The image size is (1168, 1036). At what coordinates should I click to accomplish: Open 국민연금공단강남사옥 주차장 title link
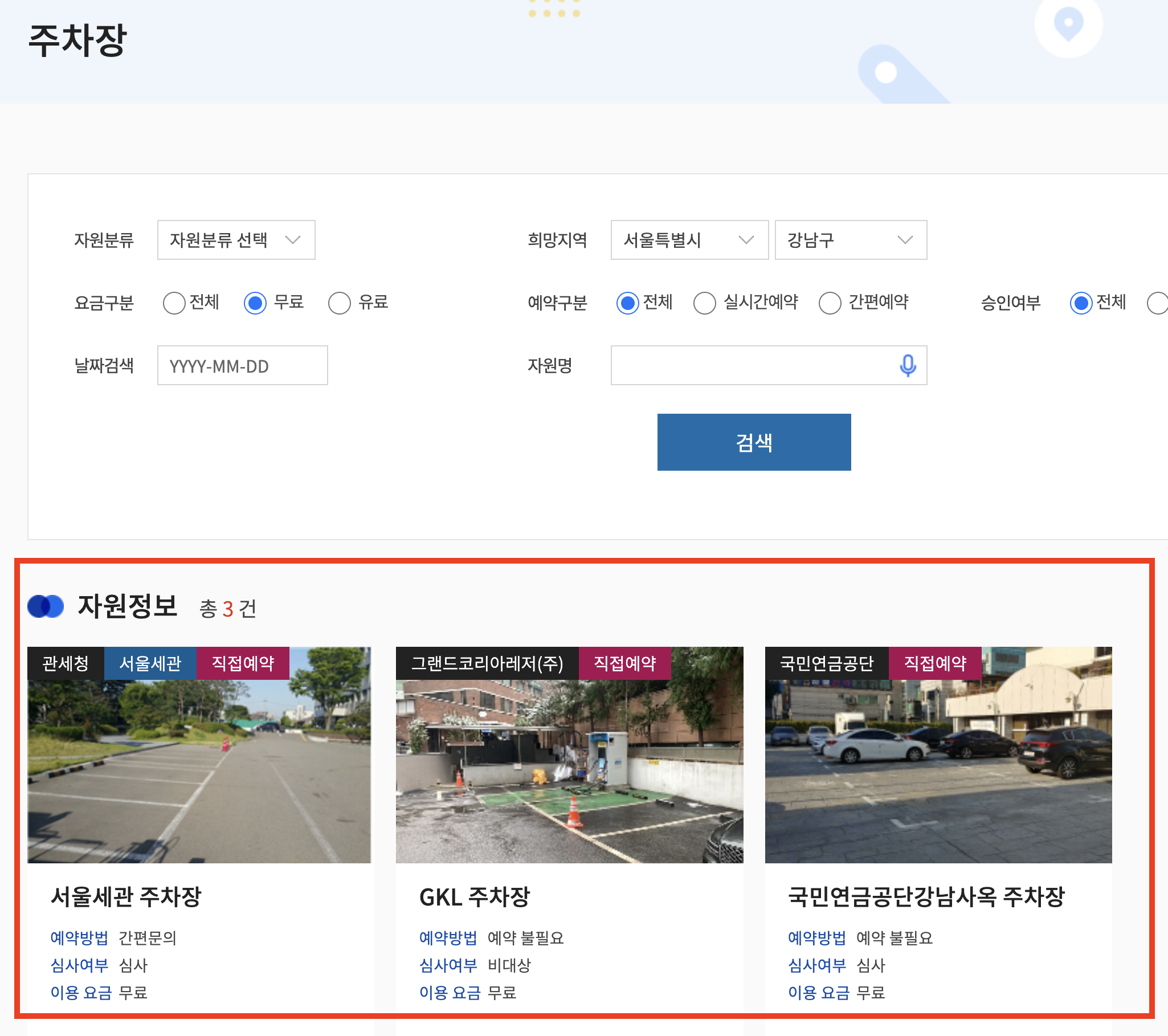pyautogui.click(x=926, y=896)
